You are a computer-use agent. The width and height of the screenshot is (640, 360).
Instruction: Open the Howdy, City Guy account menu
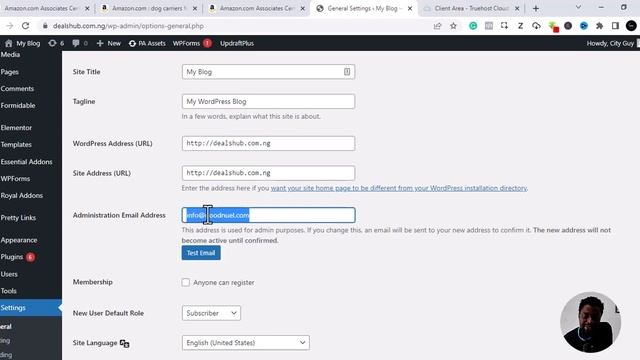pyautogui.click(x=612, y=43)
